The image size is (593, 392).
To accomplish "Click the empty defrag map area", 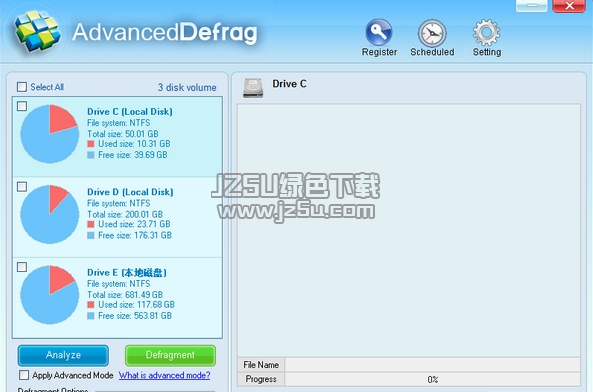I will coord(409,230).
